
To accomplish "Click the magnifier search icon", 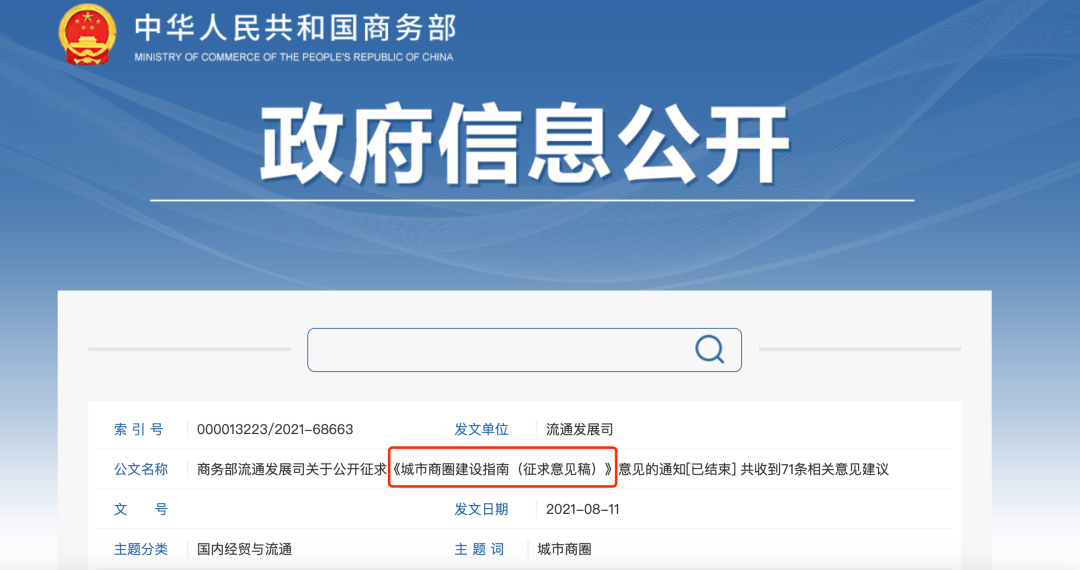I will tap(709, 349).
